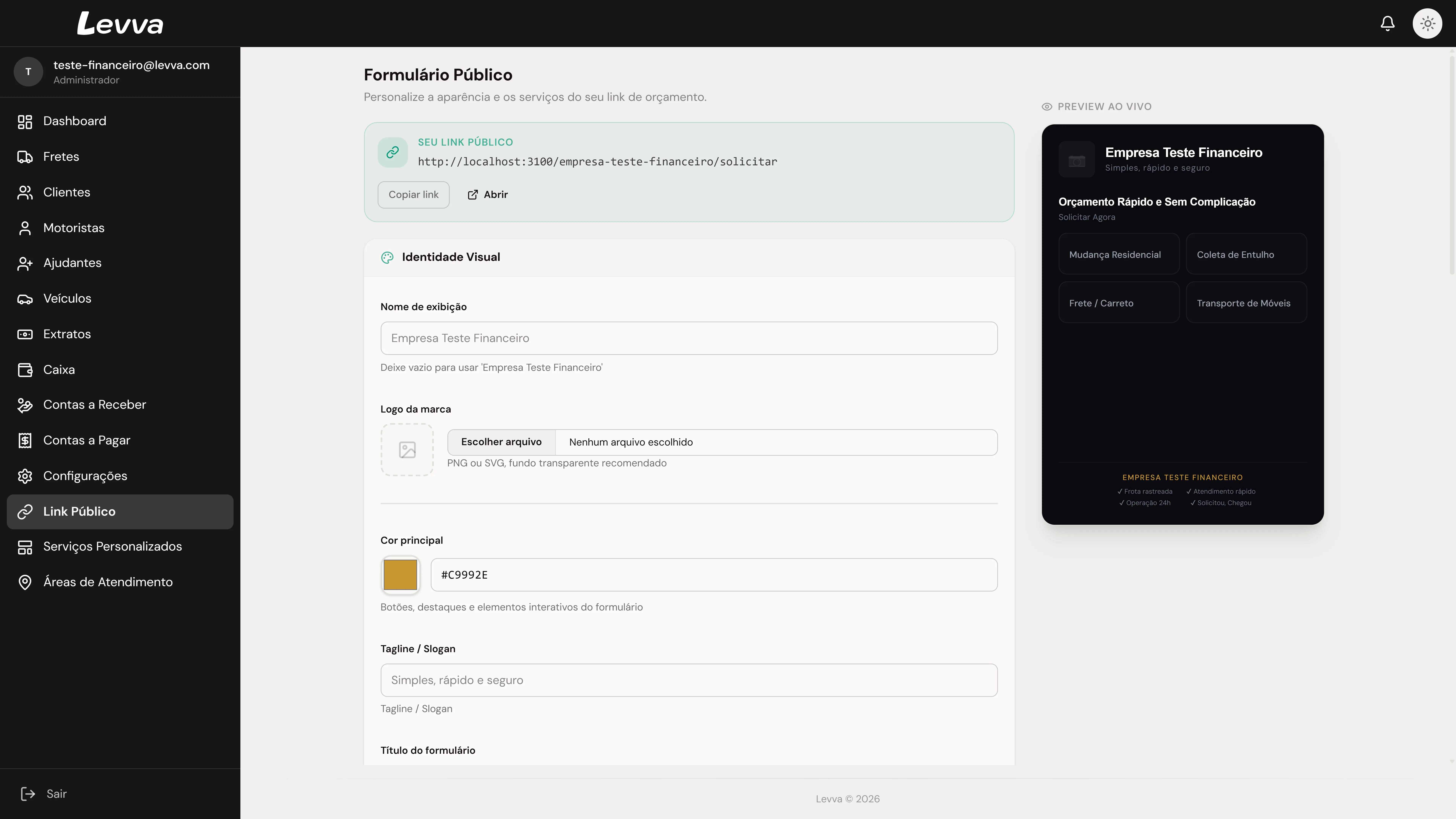1456x819 pixels.
Task: Click the logo image placeholder thumbnail
Action: tap(407, 450)
